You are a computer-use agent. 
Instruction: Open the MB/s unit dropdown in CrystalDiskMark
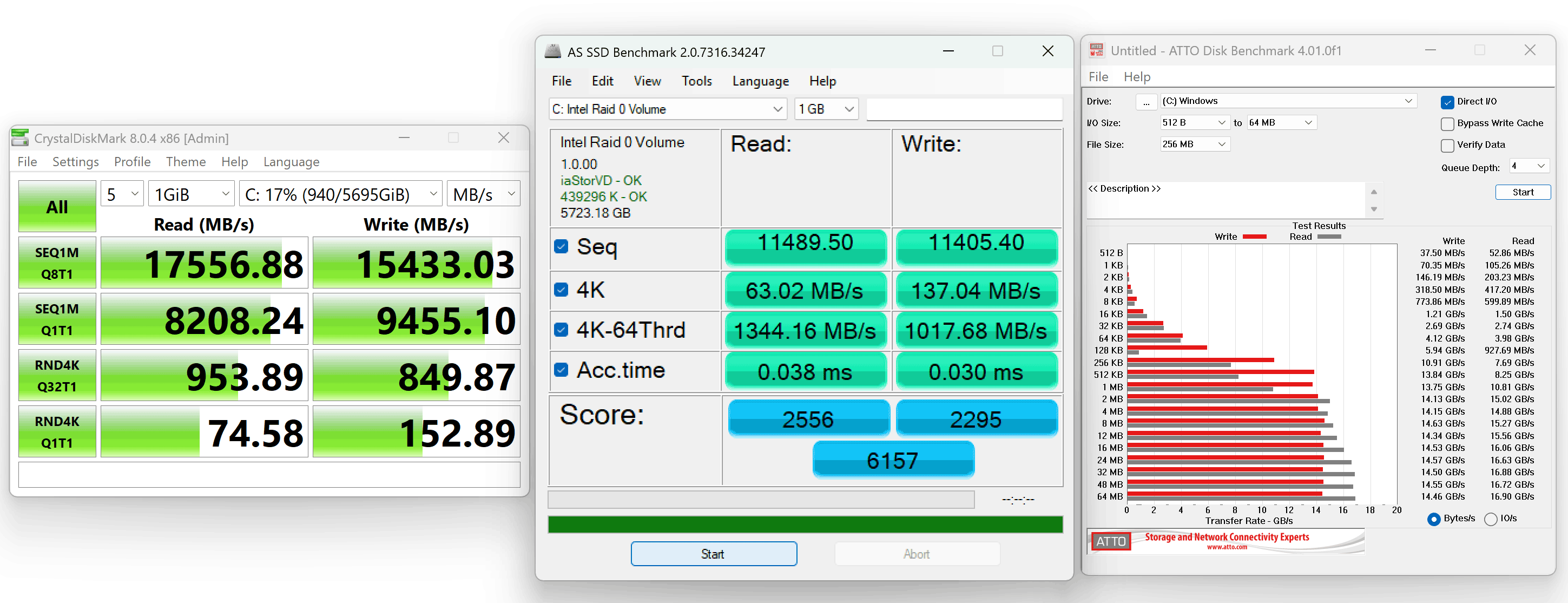(483, 194)
